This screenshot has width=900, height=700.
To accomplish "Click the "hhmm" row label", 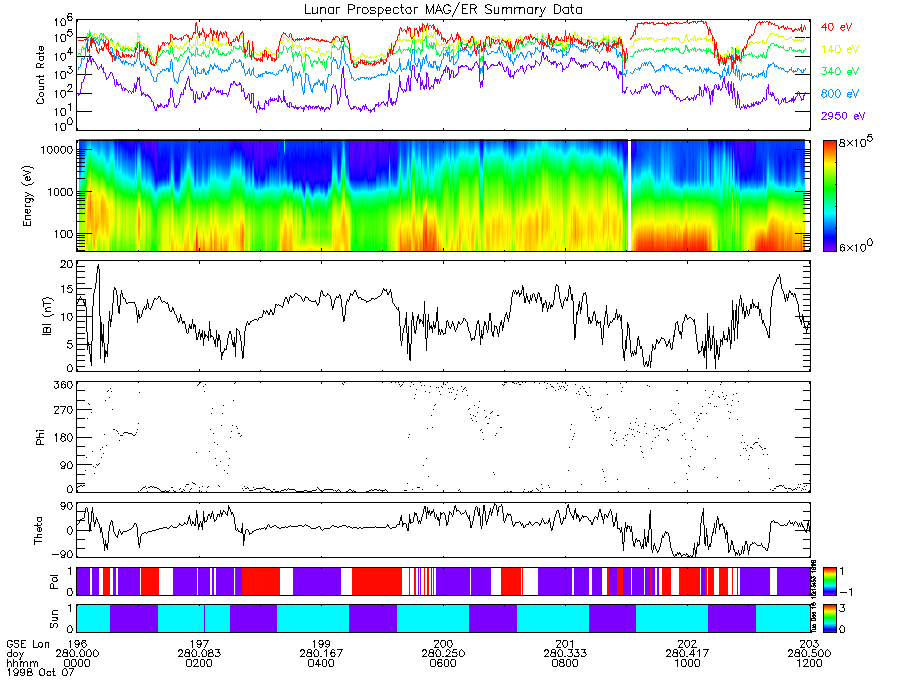I will [20, 663].
